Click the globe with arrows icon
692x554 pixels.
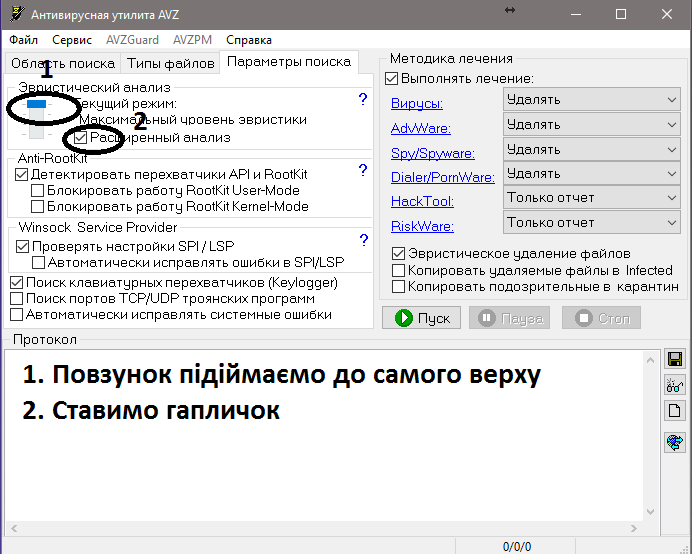[x=674, y=441]
